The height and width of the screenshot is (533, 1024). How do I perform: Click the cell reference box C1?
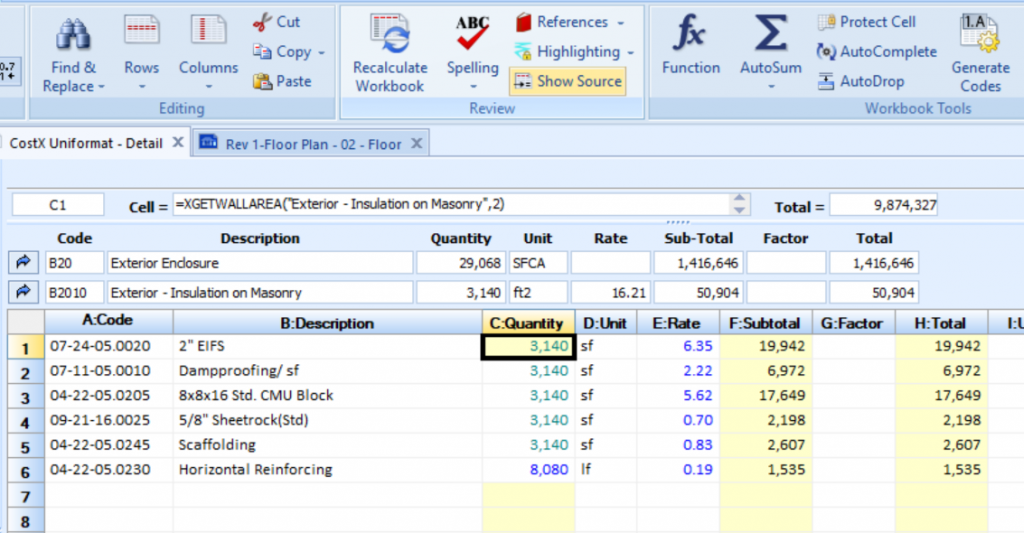57,205
